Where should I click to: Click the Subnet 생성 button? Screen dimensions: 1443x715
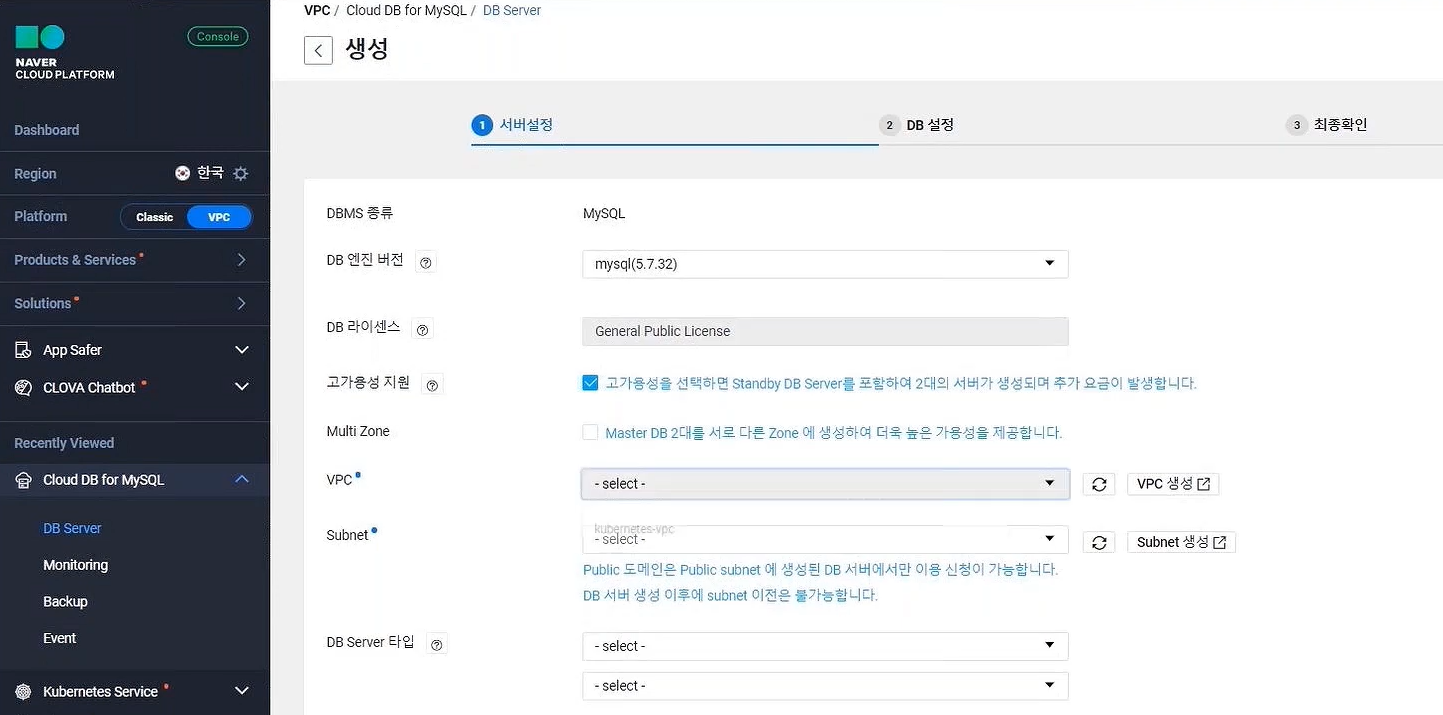[1182, 542]
